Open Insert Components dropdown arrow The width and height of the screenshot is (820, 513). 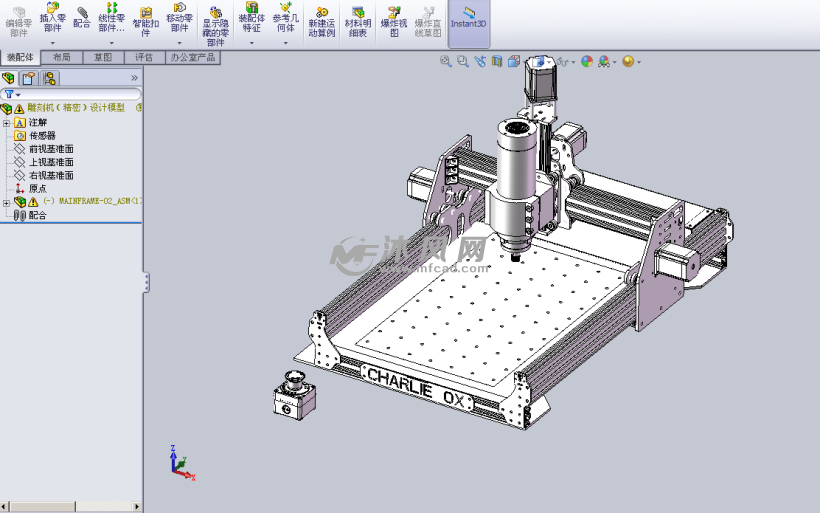[52, 43]
